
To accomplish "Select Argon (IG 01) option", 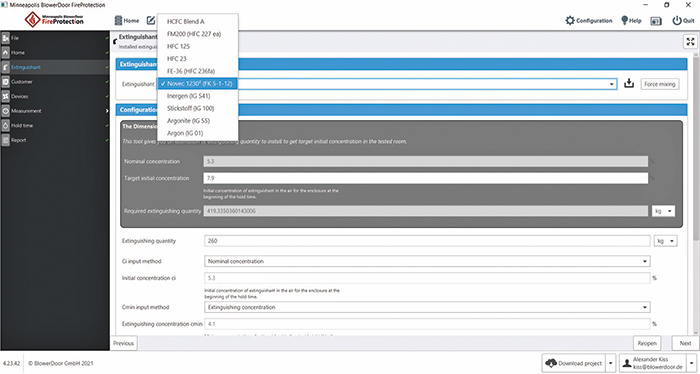I will [x=198, y=133].
